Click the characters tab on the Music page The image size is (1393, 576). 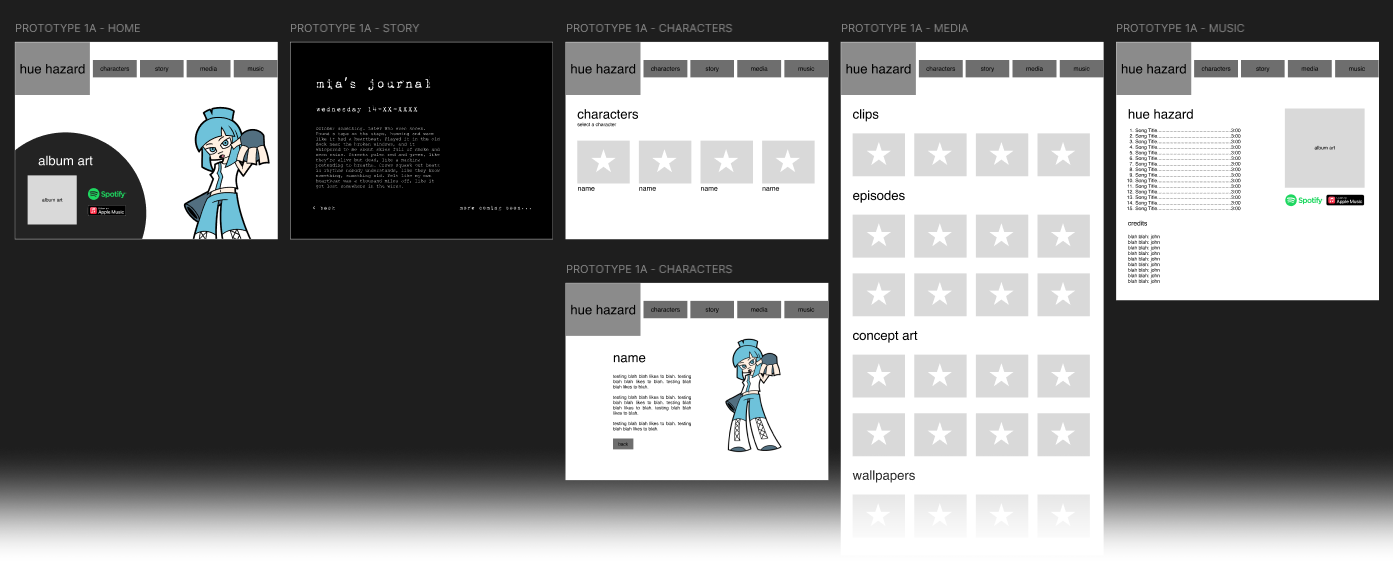pos(1215,68)
